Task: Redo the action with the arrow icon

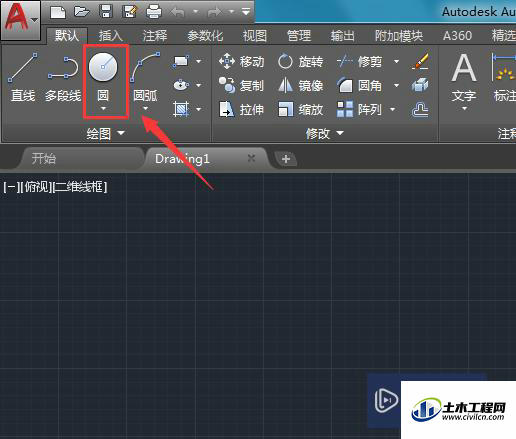Action: click(x=214, y=13)
